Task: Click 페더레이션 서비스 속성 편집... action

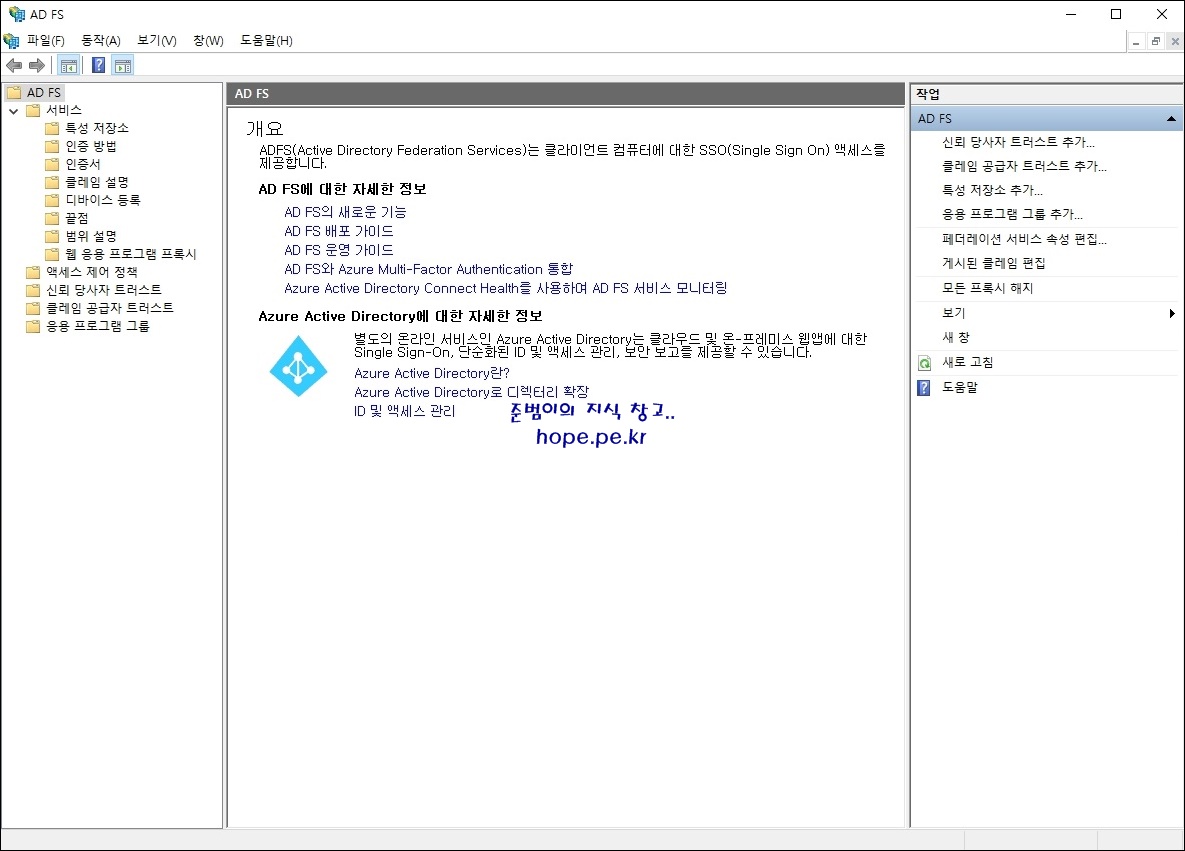Action: (x=1024, y=240)
